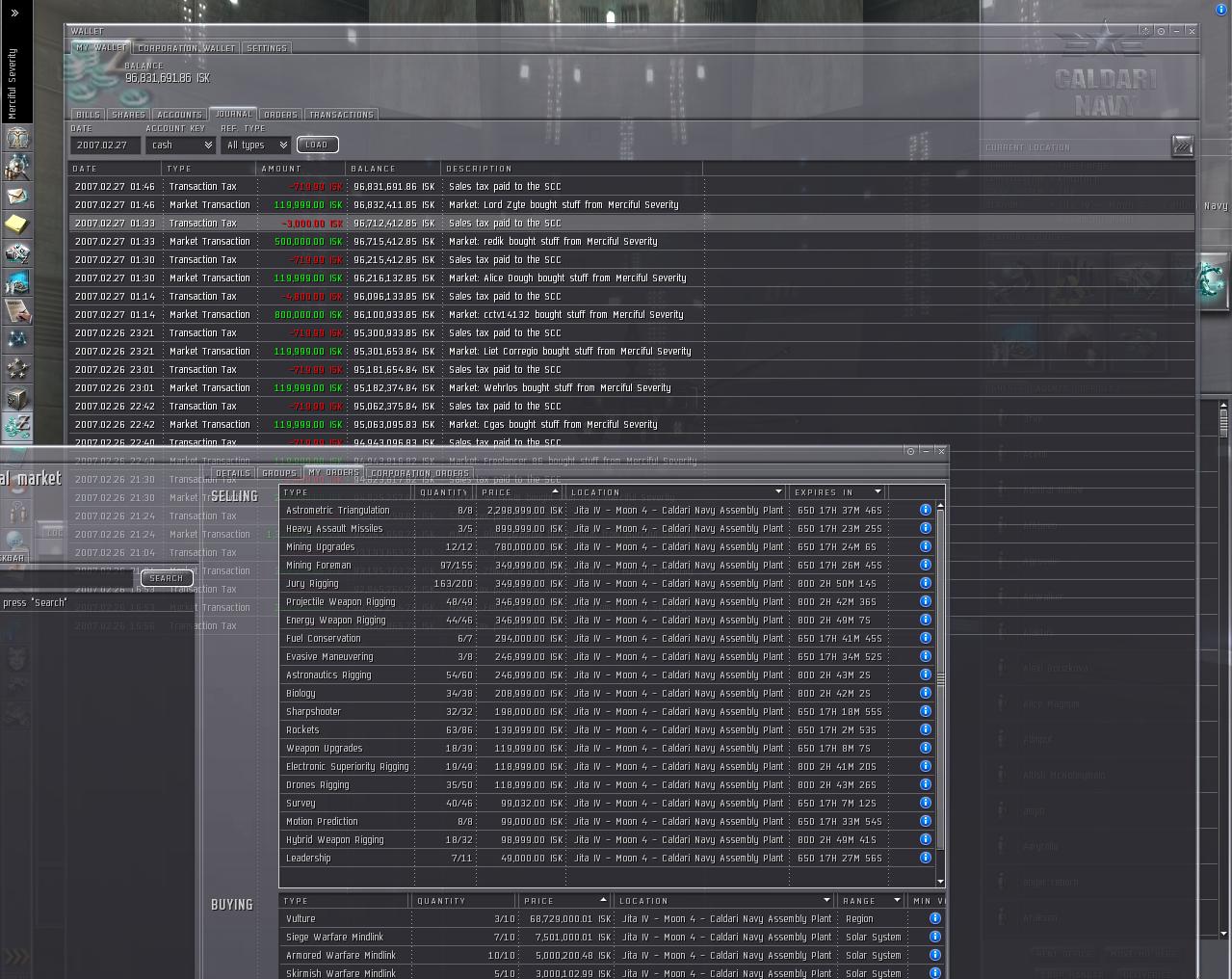Show info for Armored Warfare Mindlink order
Screen dimensions: 1232x979
(x=934, y=955)
